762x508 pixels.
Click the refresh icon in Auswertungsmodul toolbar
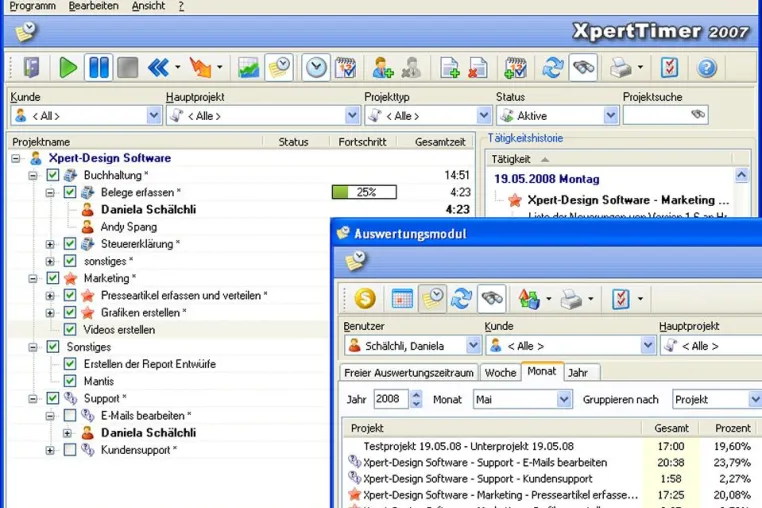[x=461, y=298]
